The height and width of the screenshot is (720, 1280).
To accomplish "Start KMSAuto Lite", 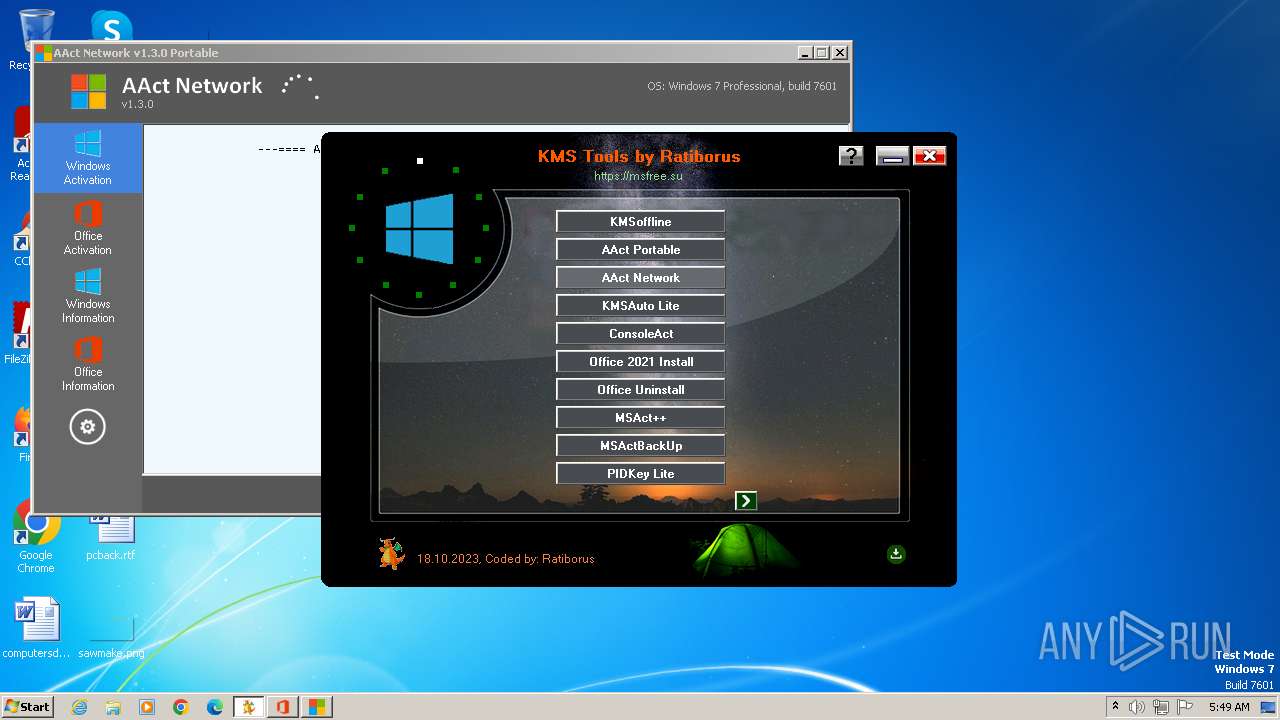I will (640, 306).
